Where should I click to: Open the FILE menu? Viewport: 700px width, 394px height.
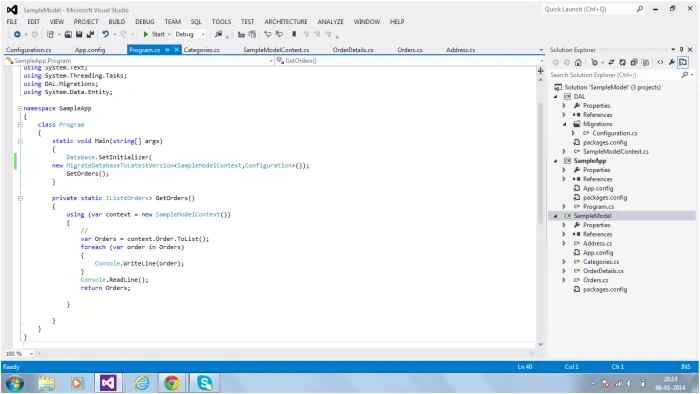12,21
